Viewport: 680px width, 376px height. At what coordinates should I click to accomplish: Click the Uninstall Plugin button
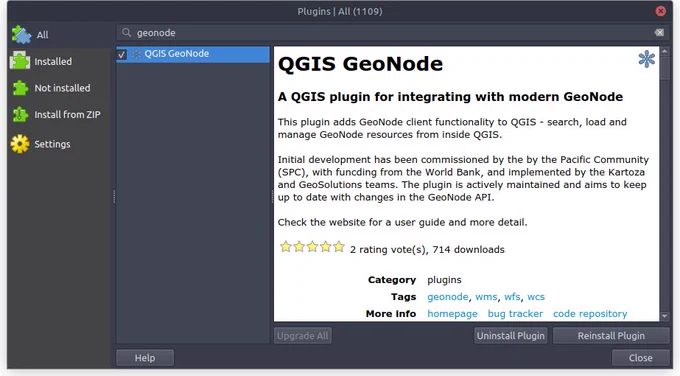[510, 336]
